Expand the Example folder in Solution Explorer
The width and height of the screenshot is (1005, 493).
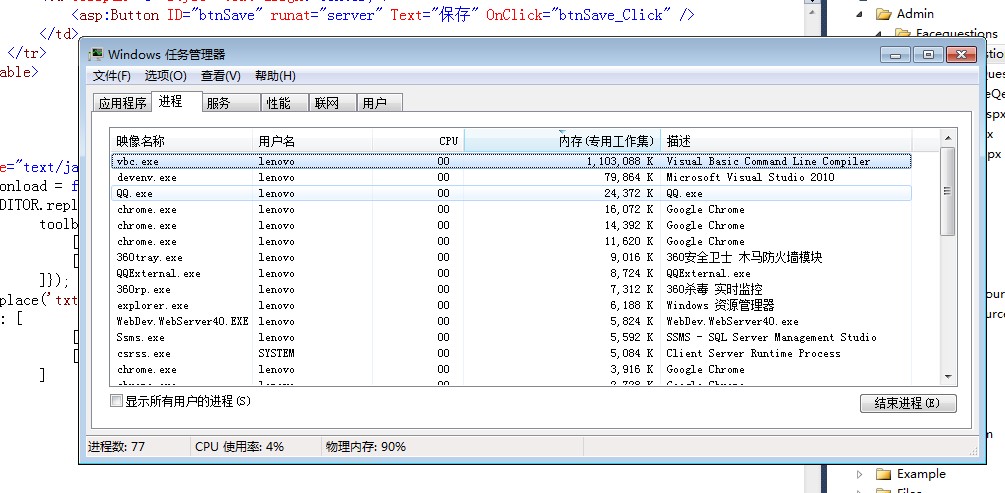(x=860, y=474)
